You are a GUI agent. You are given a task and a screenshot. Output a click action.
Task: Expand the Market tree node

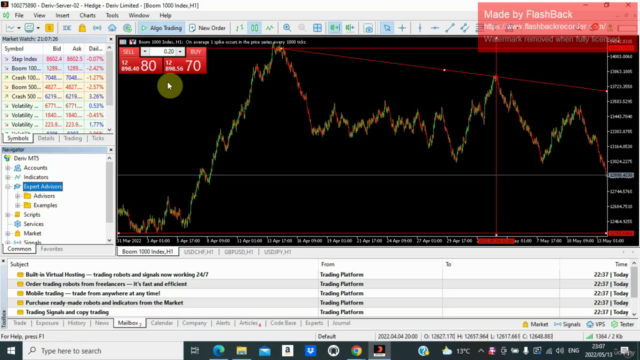tap(8, 233)
